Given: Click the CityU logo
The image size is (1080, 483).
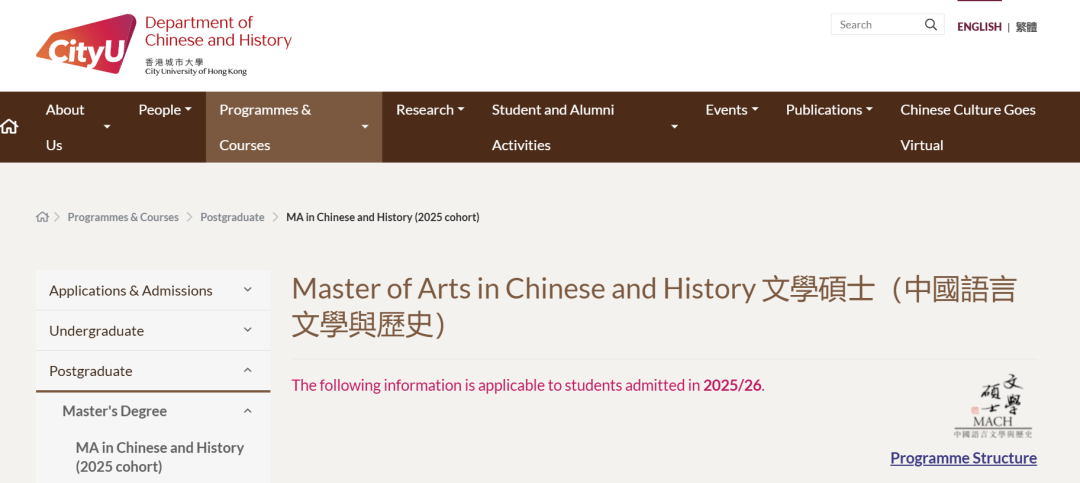Looking at the screenshot, I should (x=86, y=44).
